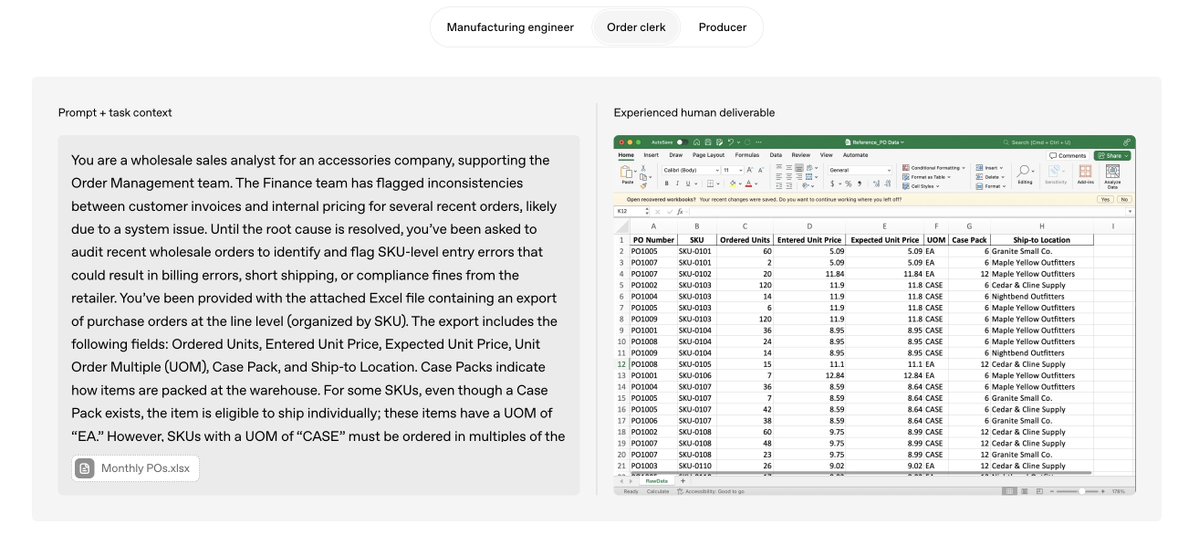
Task: Click the Page Layout view icon in status bar
Action: (x=1025, y=491)
